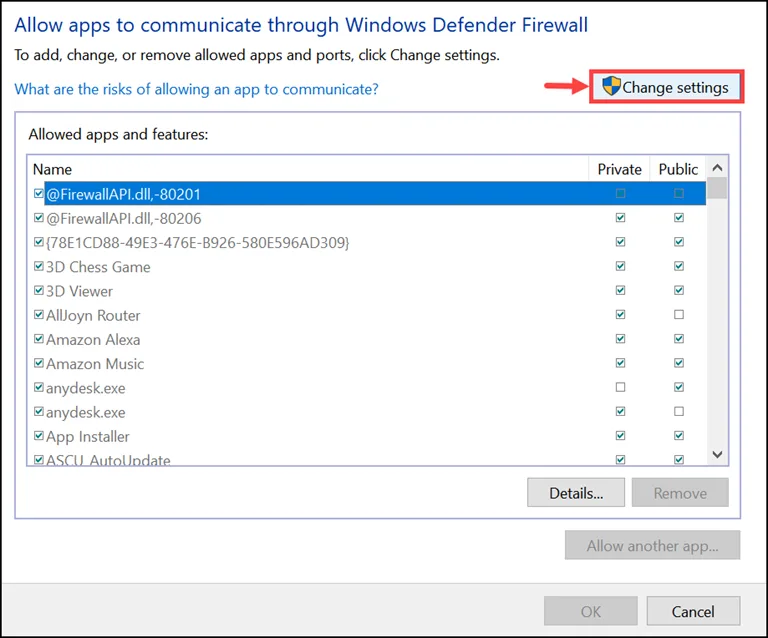Toggle the @FirewallAPI.dll,-80206 name checkbox
The height and width of the screenshot is (638, 768).
(x=39, y=217)
